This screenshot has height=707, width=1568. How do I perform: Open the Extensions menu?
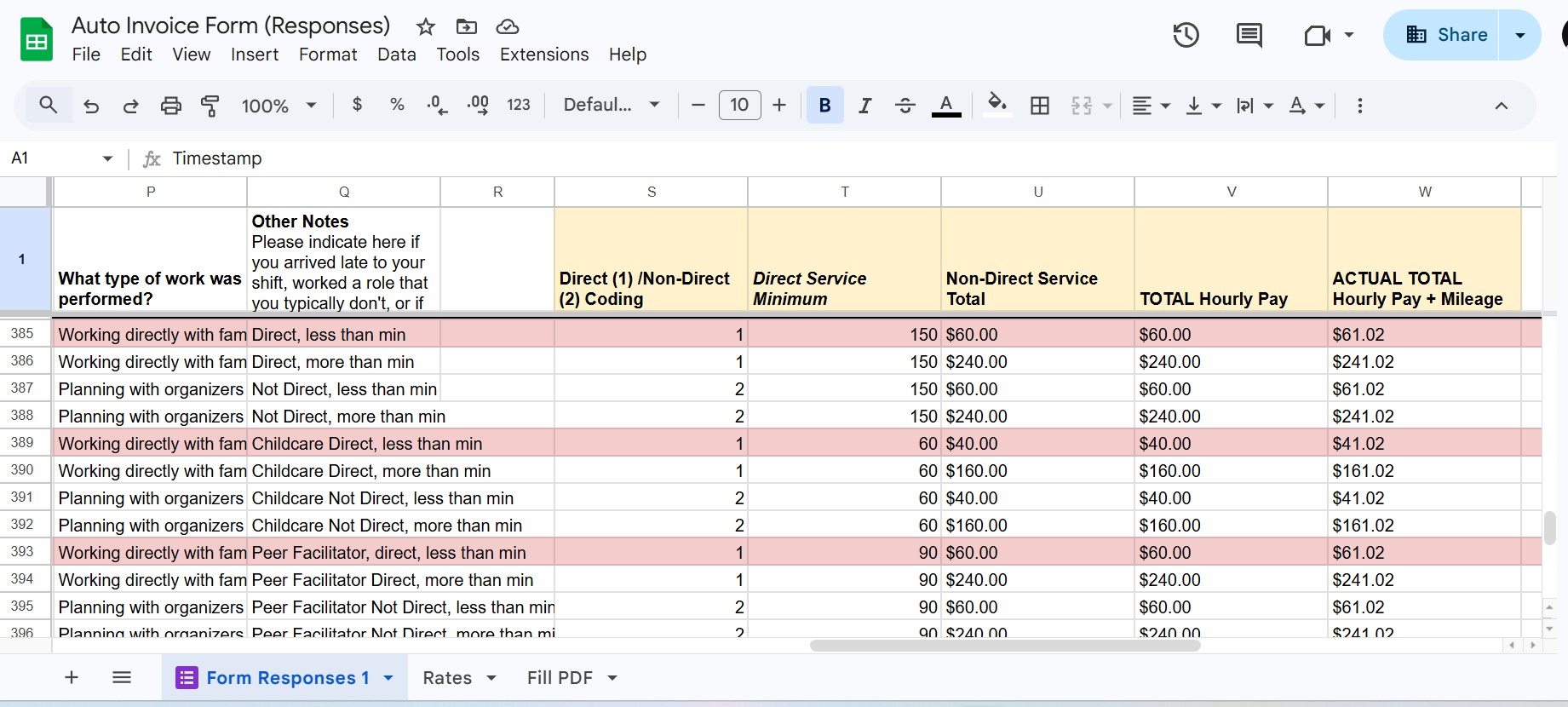tap(544, 55)
